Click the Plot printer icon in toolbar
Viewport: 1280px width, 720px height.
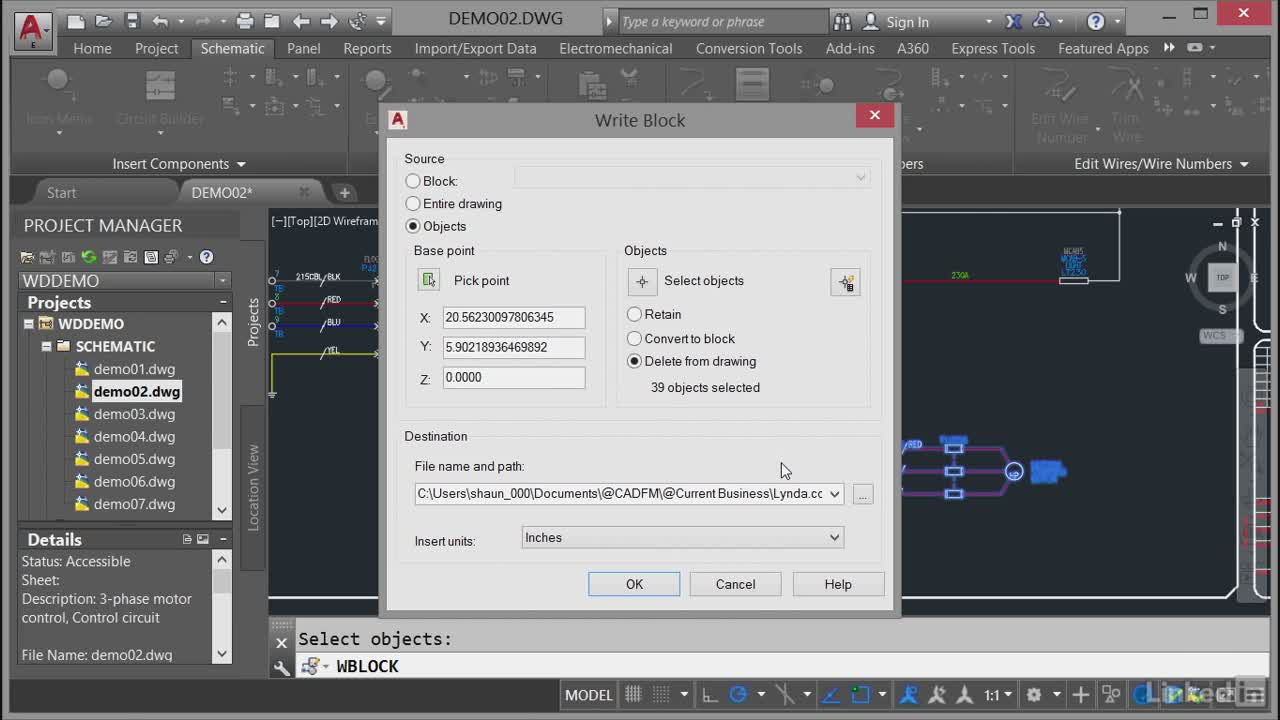tap(245, 21)
